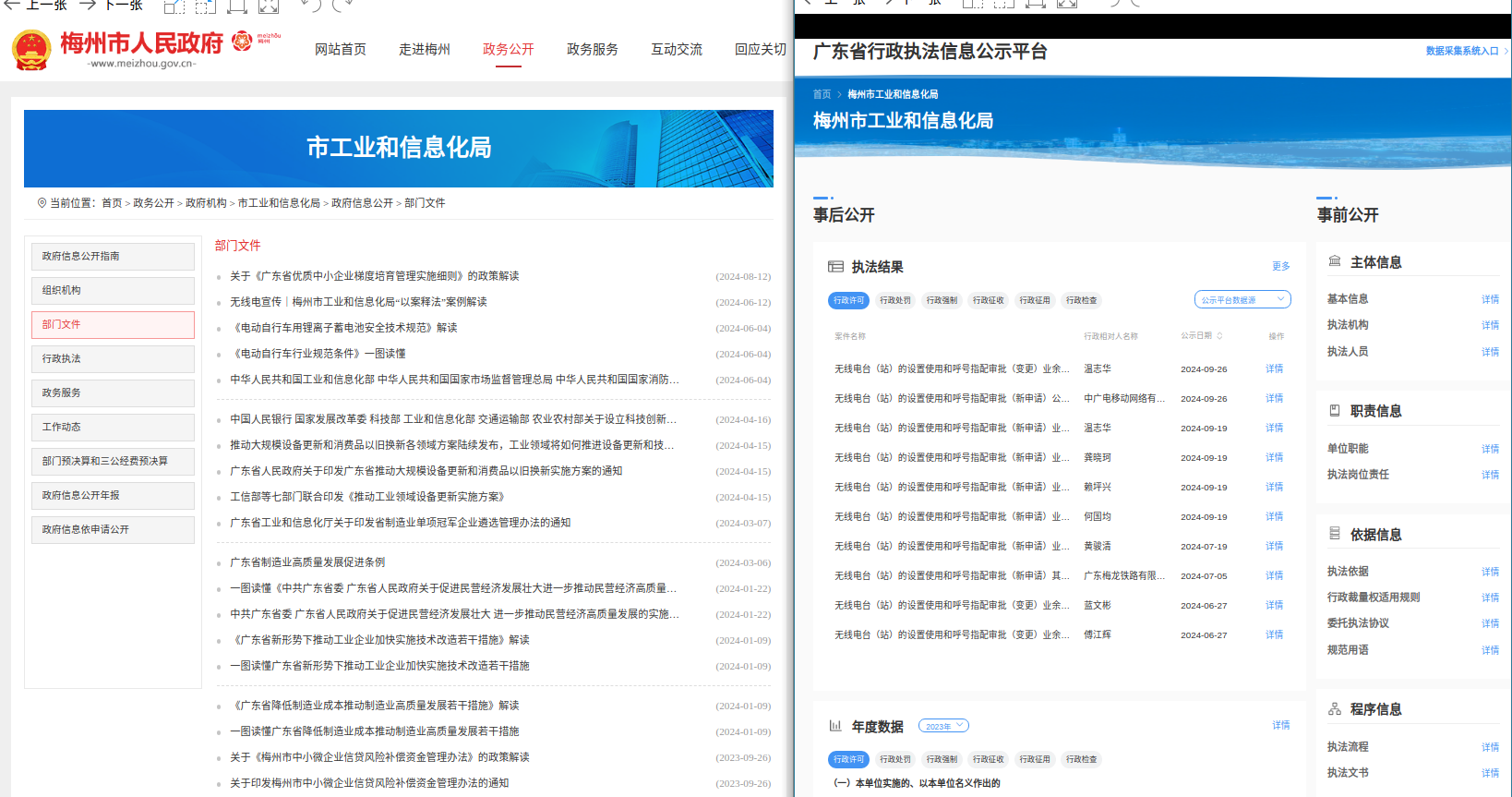The height and width of the screenshot is (797, 1512).
Task: Click the arrow beside 数据采集系统入口
Action: click(x=1506, y=51)
